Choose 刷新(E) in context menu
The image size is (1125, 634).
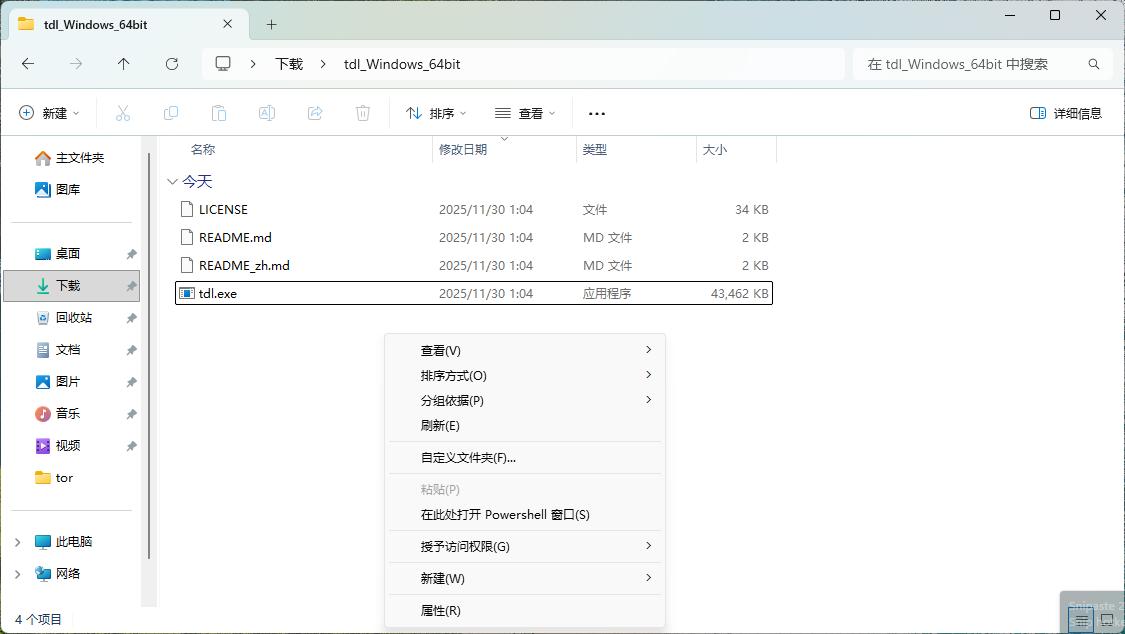[440, 425]
